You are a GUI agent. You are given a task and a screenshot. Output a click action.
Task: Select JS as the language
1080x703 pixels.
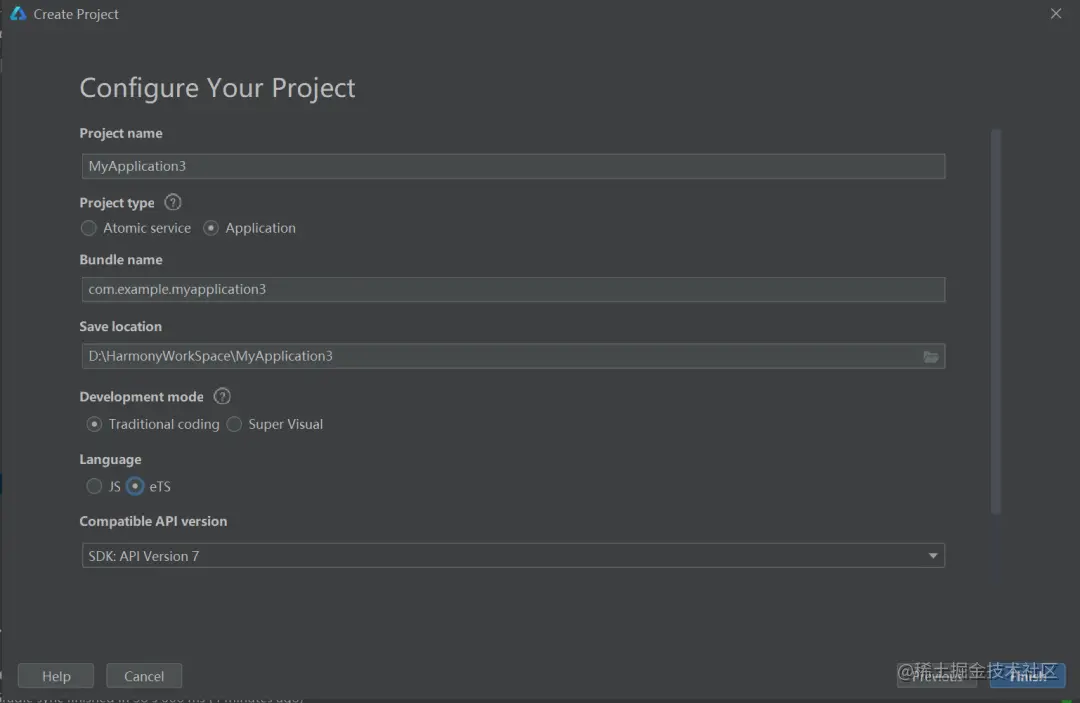click(x=94, y=486)
